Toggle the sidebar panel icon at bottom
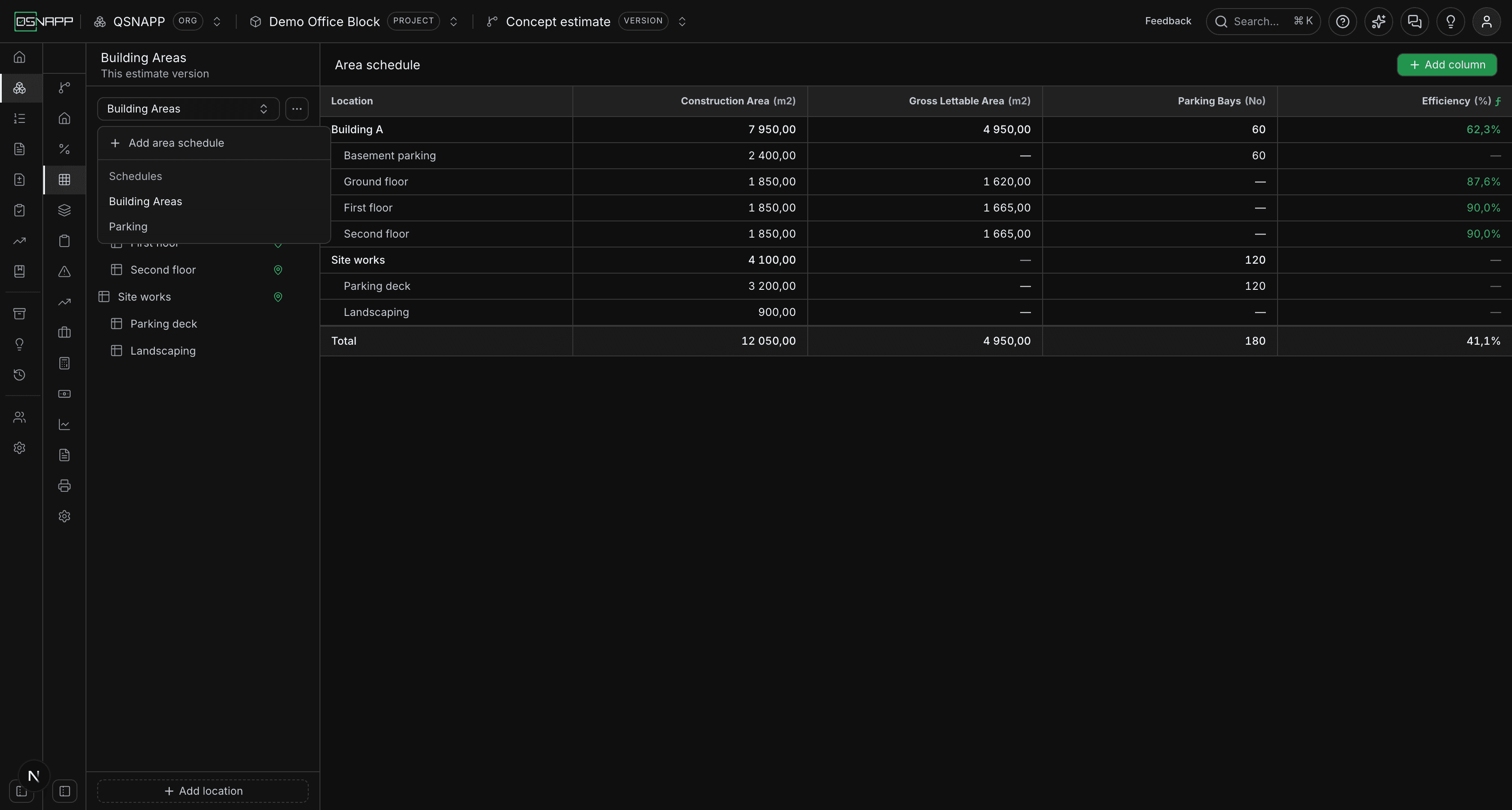Viewport: 1512px width, 810px height. tap(64, 791)
